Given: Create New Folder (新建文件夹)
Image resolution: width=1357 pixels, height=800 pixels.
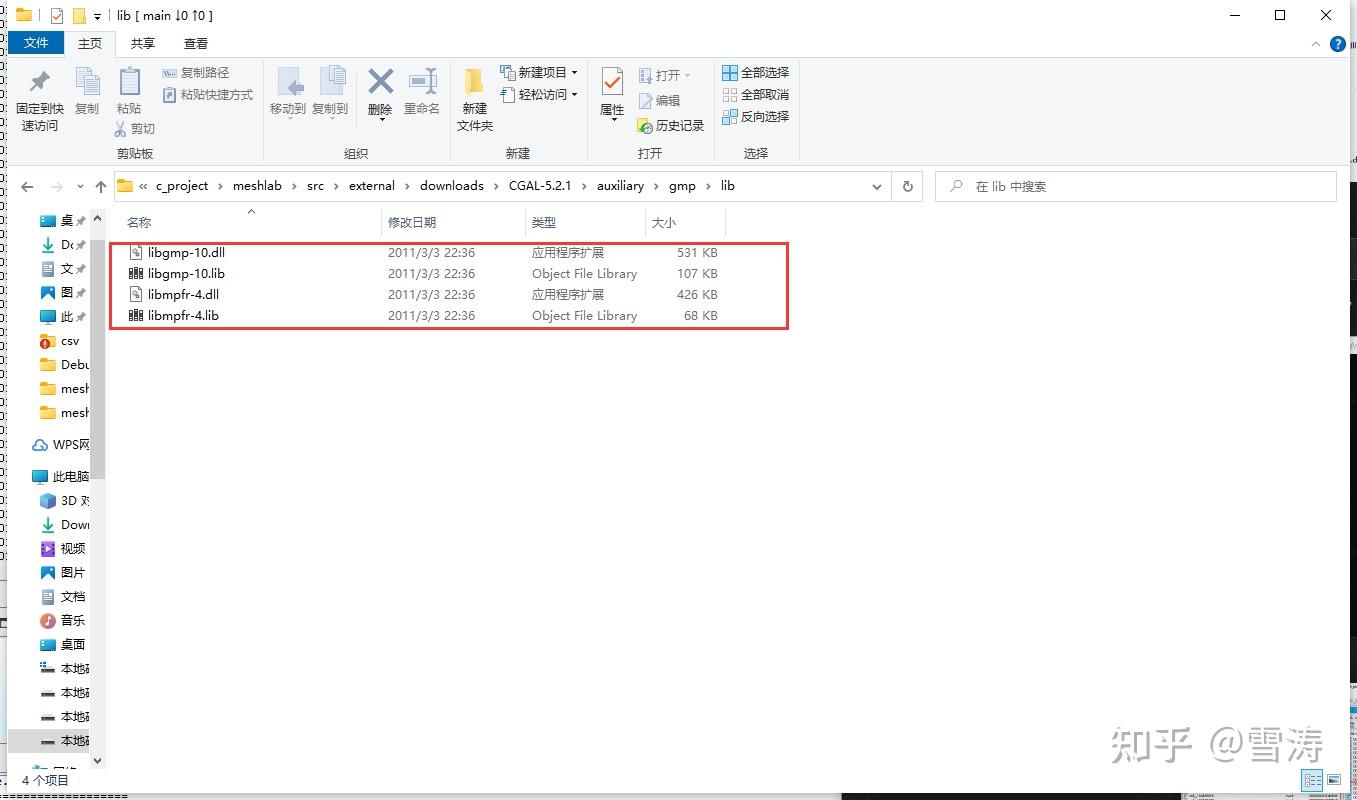Looking at the screenshot, I should 474,99.
